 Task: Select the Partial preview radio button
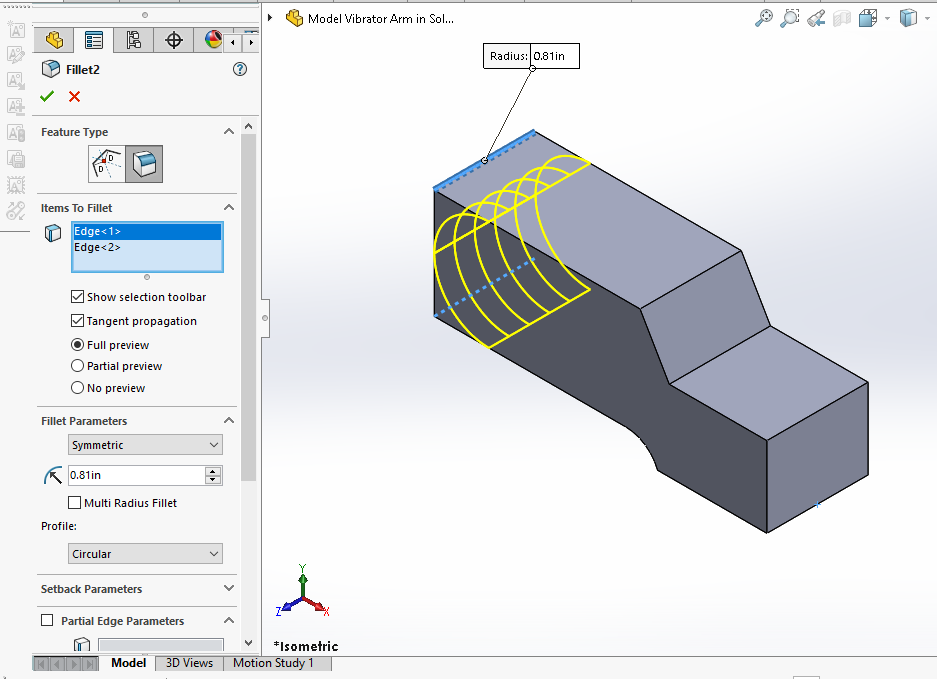pyautogui.click(x=78, y=366)
